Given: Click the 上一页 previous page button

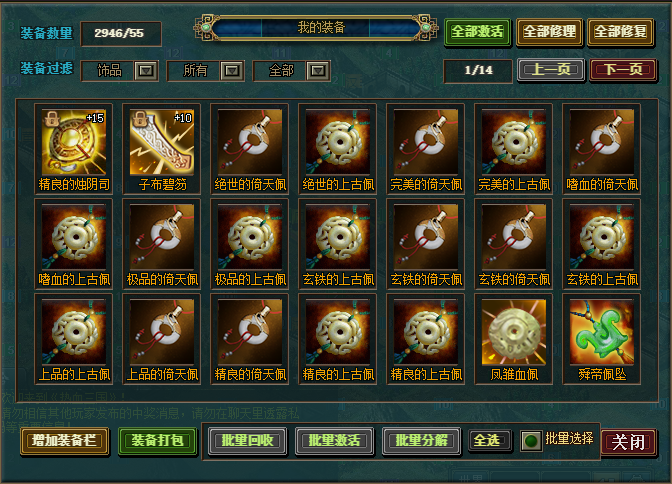Looking at the screenshot, I should (551, 70).
